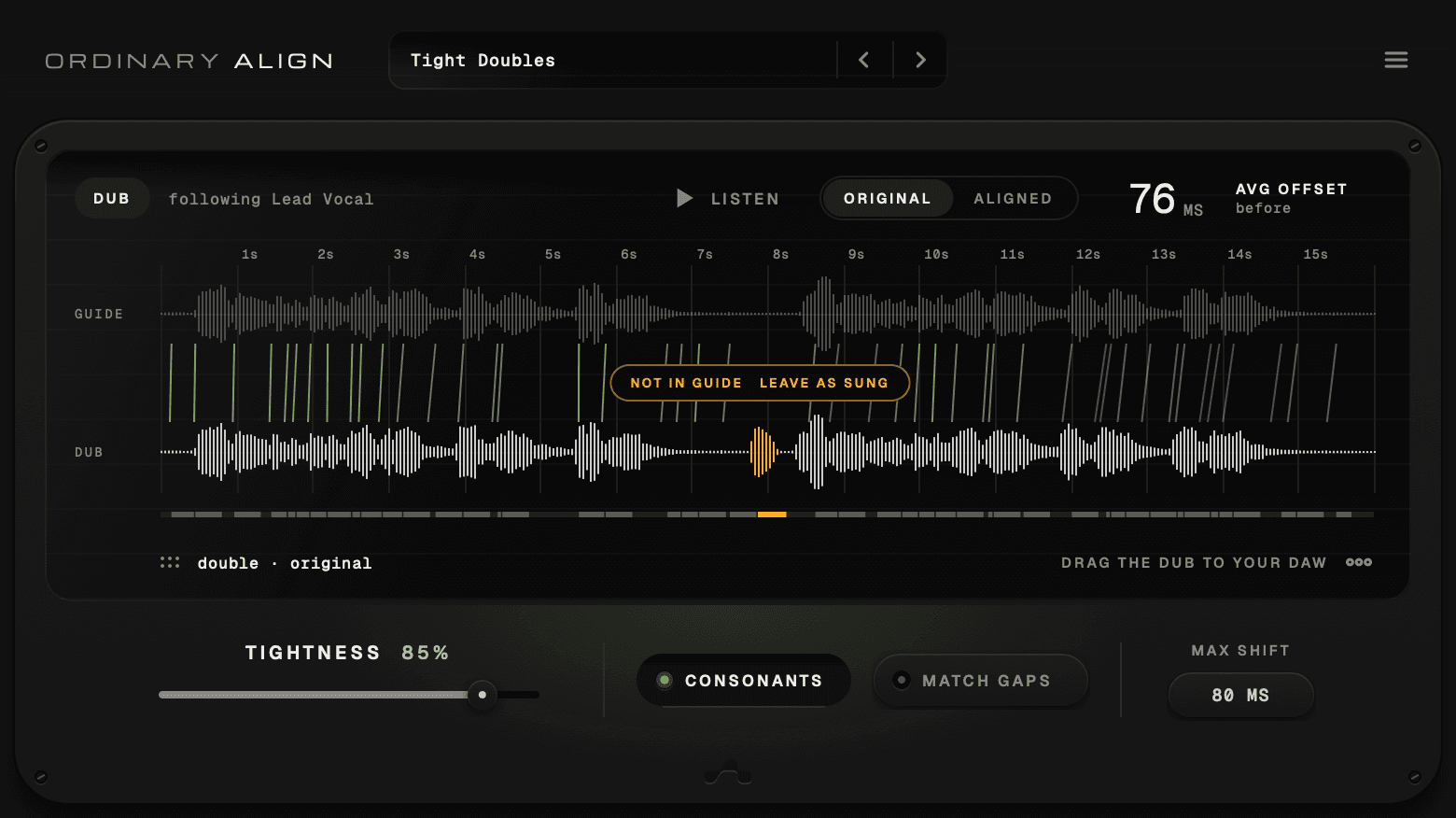Click the Not in Guide Leave as Sung tag

[x=760, y=383]
